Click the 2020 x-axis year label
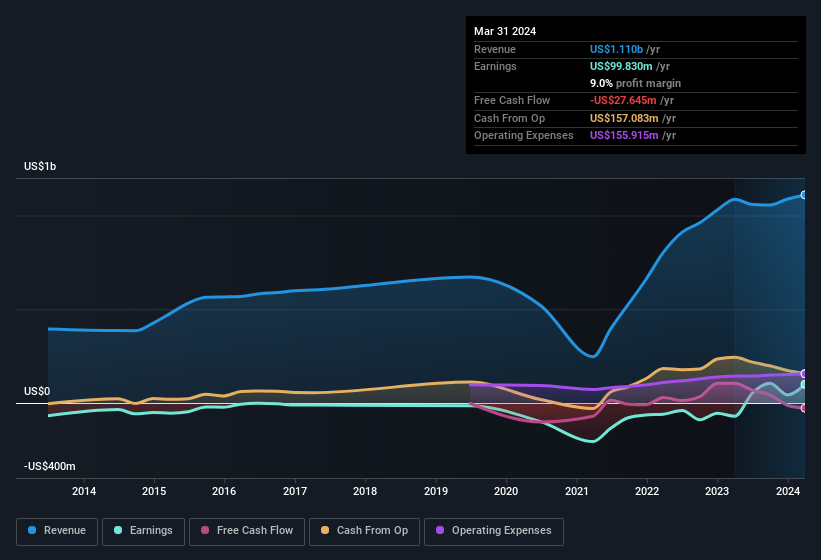The height and width of the screenshot is (560, 821). tap(506, 491)
